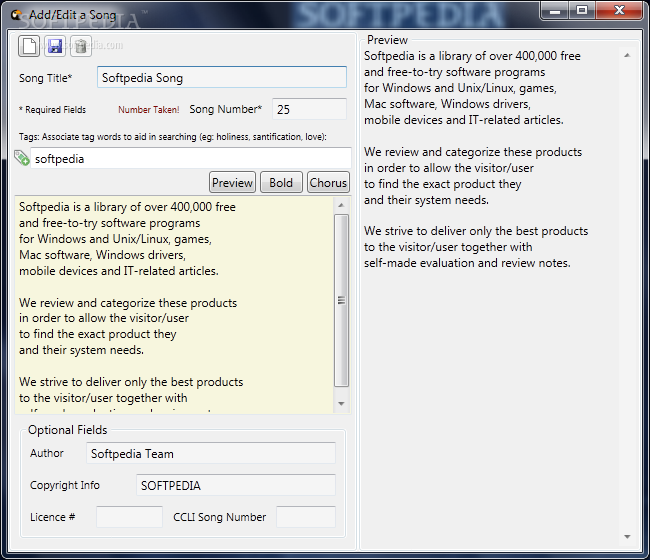Click Preview pane scroll down arrow
This screenshot has width=650, height=560.
click(x=627, y=537)
